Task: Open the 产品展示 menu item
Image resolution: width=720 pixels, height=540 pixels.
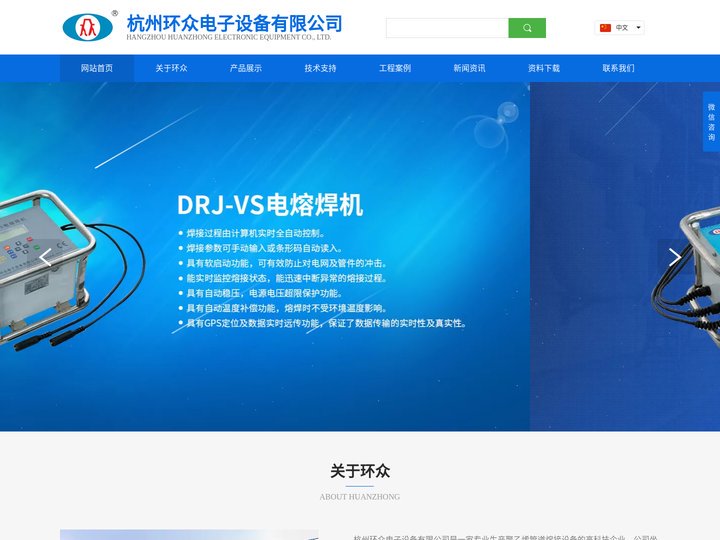Action: pos(246,68)
